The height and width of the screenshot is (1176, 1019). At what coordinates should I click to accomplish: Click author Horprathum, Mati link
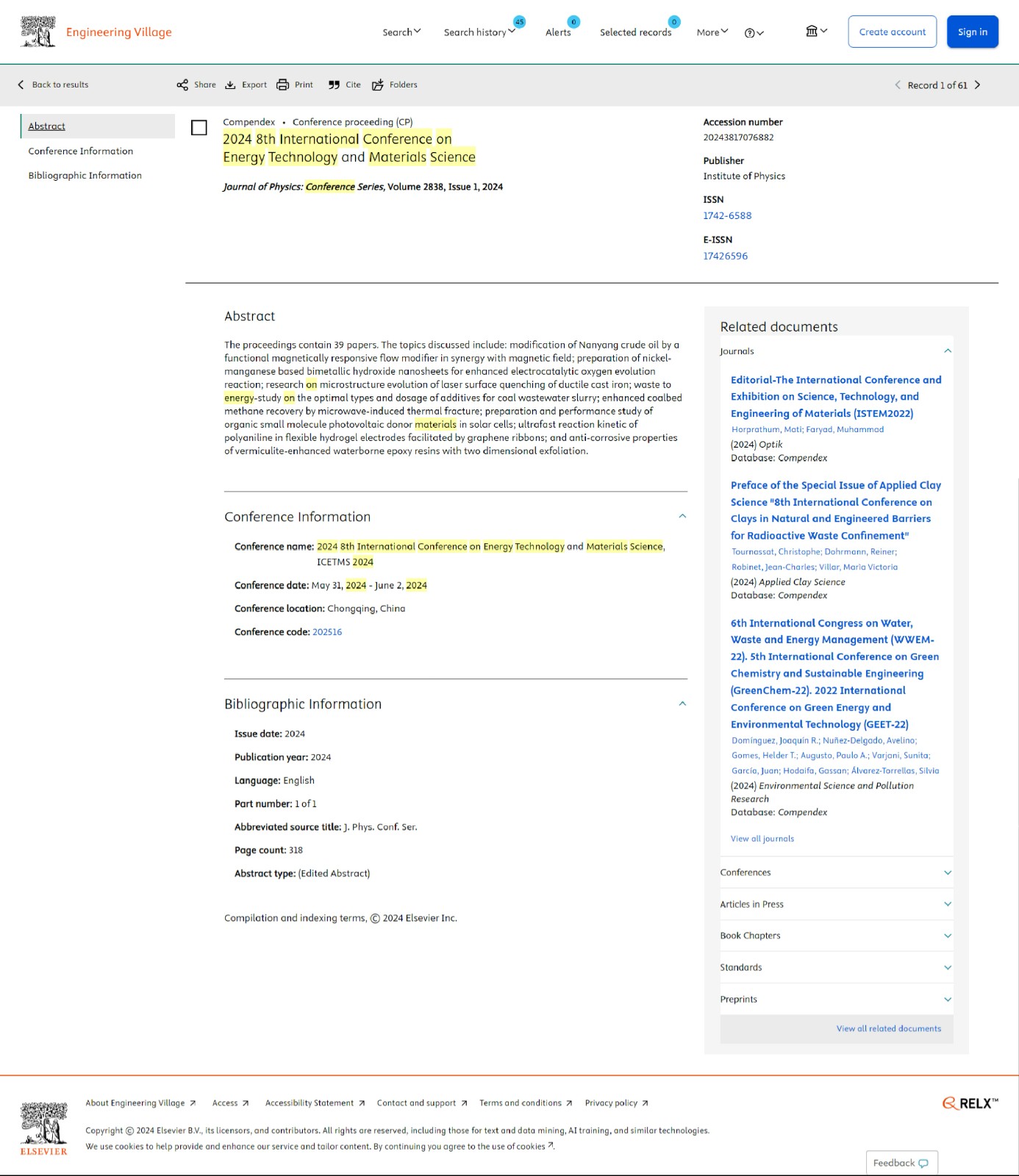click(767, 429)
